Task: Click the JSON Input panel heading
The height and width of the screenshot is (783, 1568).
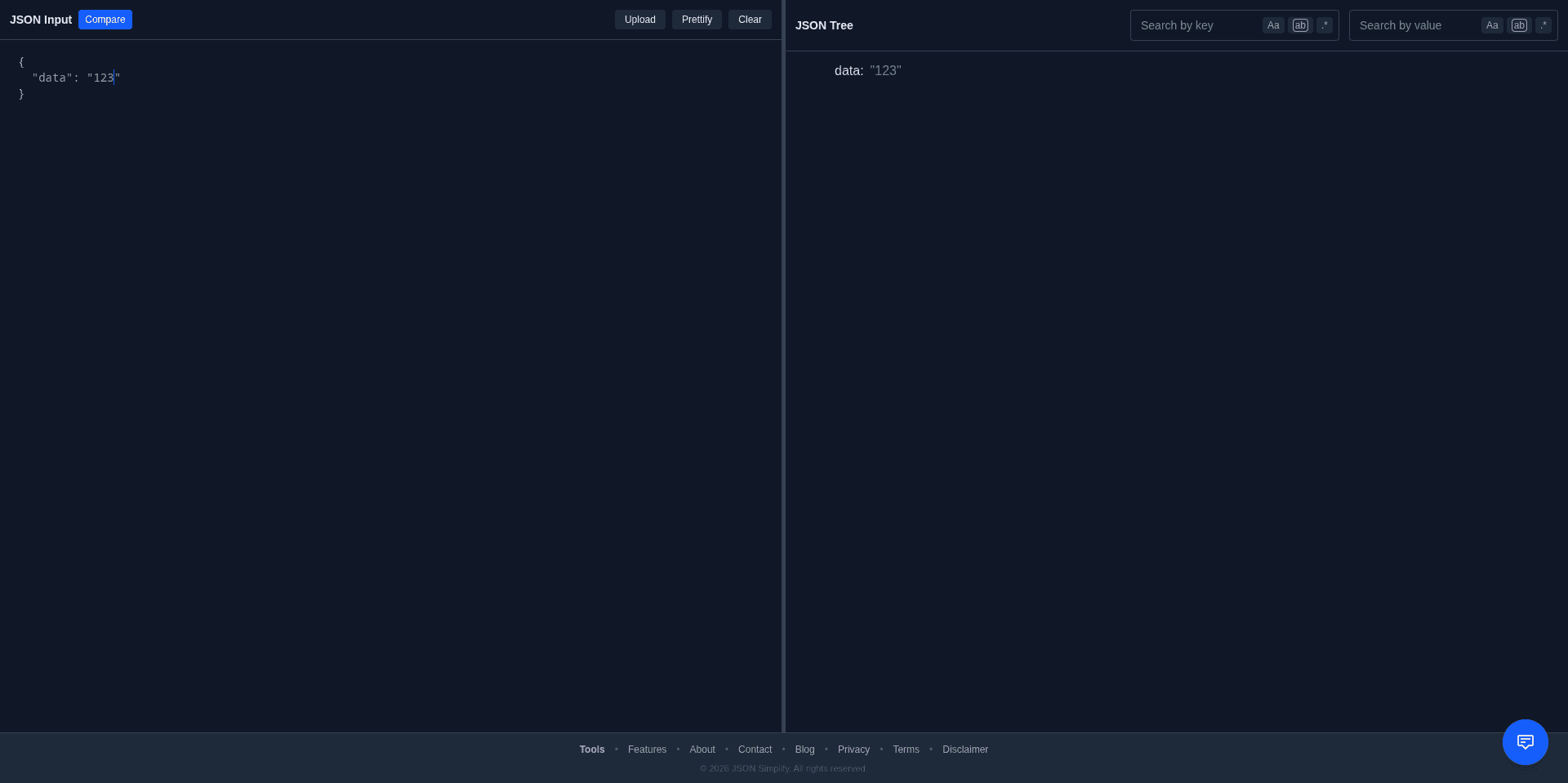Action: pyautogui.click(x=41, y=20)
